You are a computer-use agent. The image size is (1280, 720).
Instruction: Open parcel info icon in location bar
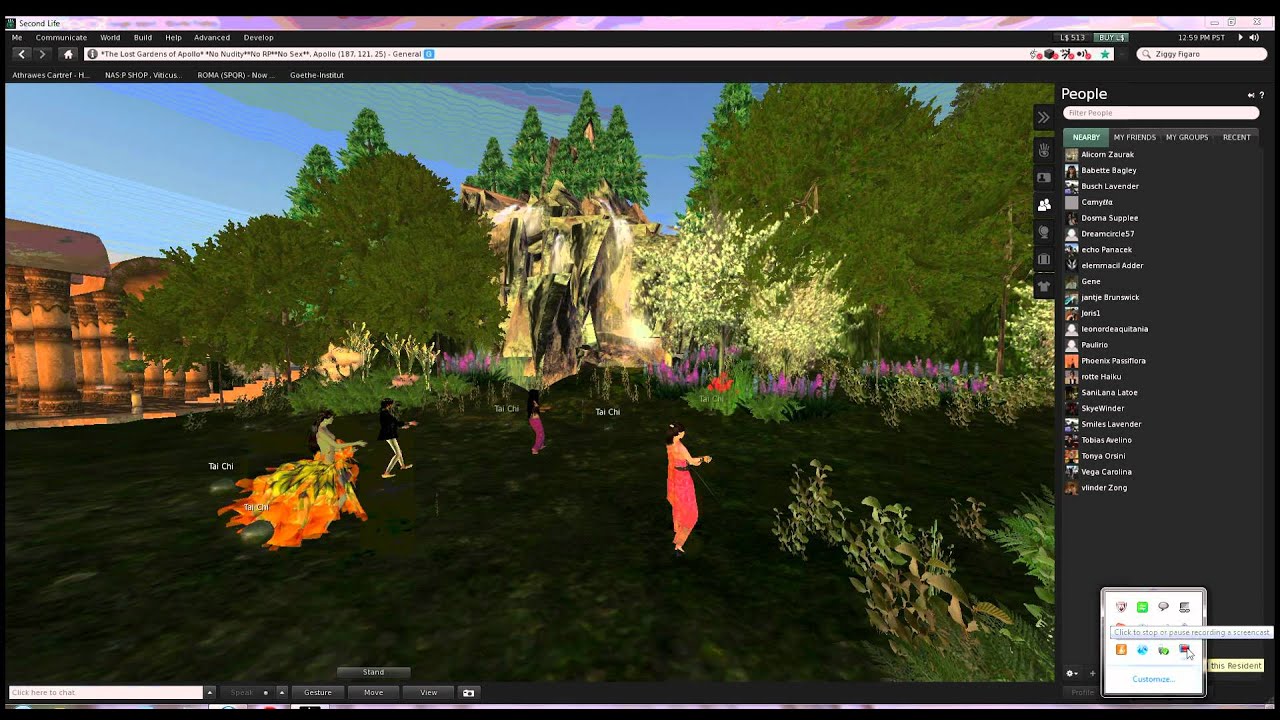point(92,54)
